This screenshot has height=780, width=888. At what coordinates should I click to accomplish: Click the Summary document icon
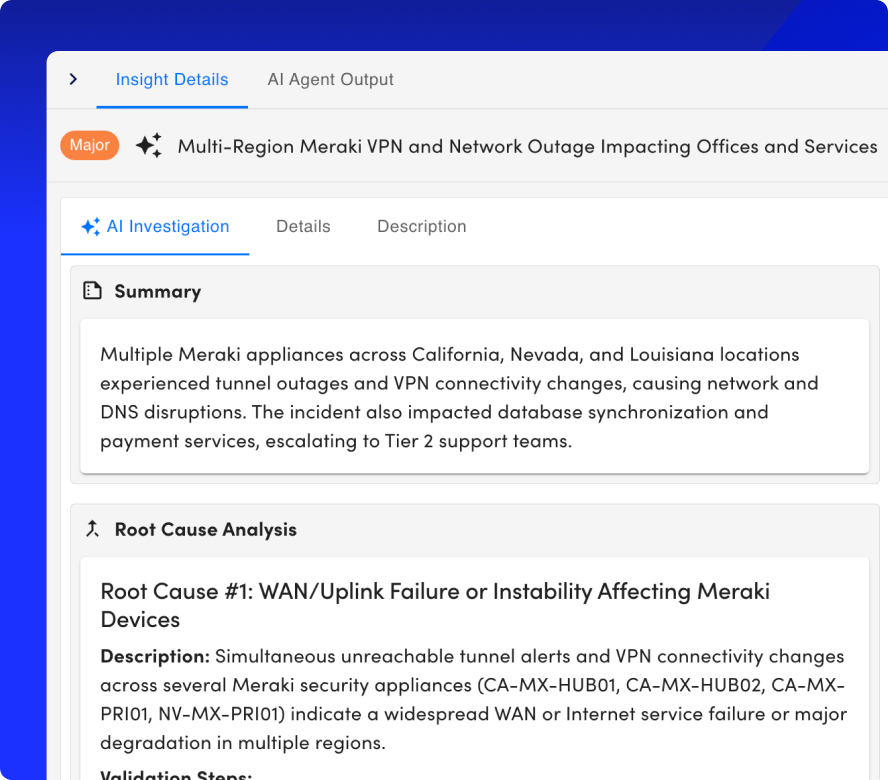[93, 291]
